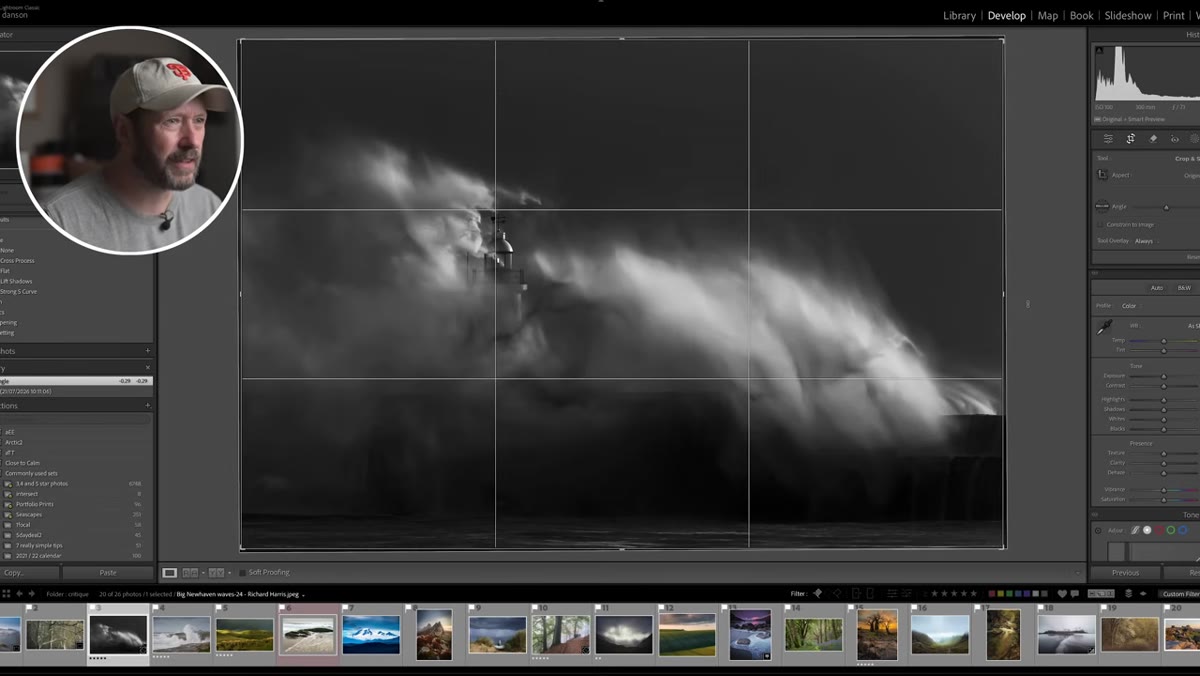Collapse the Collections panel header
Image resolution: width=1200 pixels, height=676 pixels.
pyautogui.click(x=77, y=406)
